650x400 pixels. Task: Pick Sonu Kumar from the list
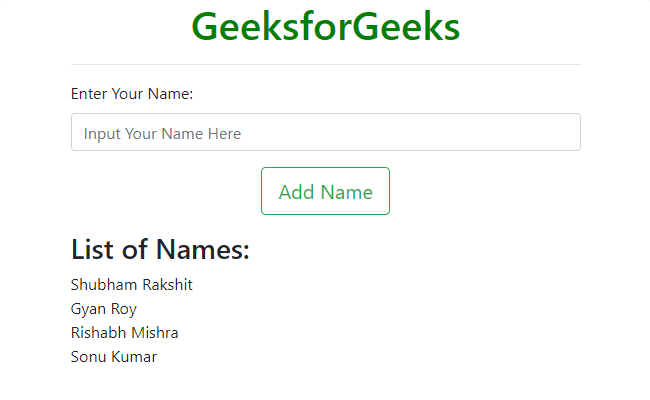click(x=114, y=357)
